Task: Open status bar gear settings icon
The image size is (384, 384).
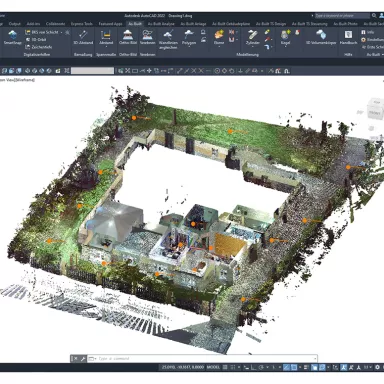Action: (377, 367)
